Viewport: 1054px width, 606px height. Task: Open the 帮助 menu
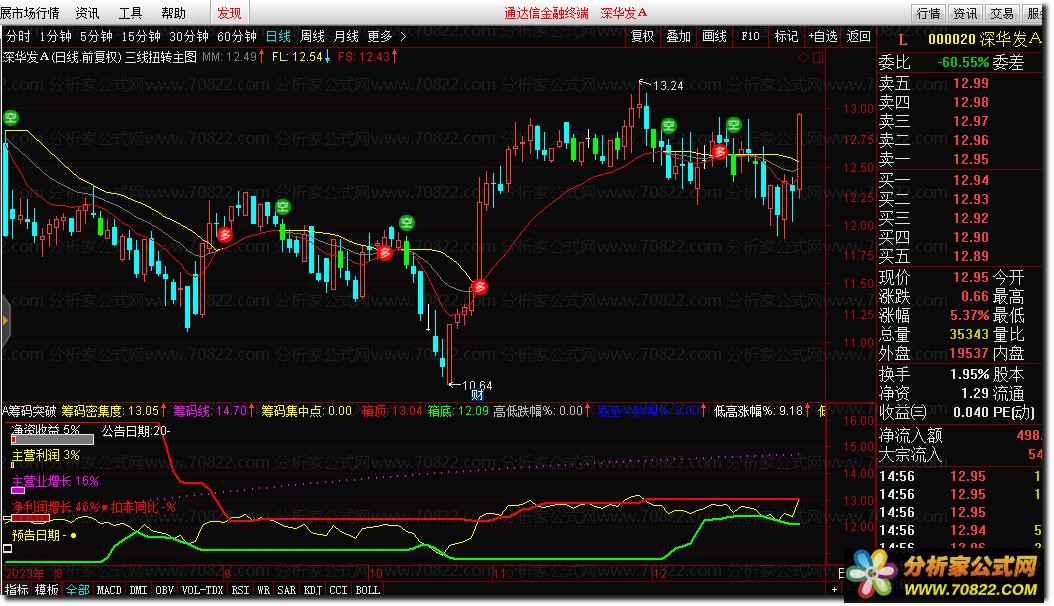pos(173,13)
